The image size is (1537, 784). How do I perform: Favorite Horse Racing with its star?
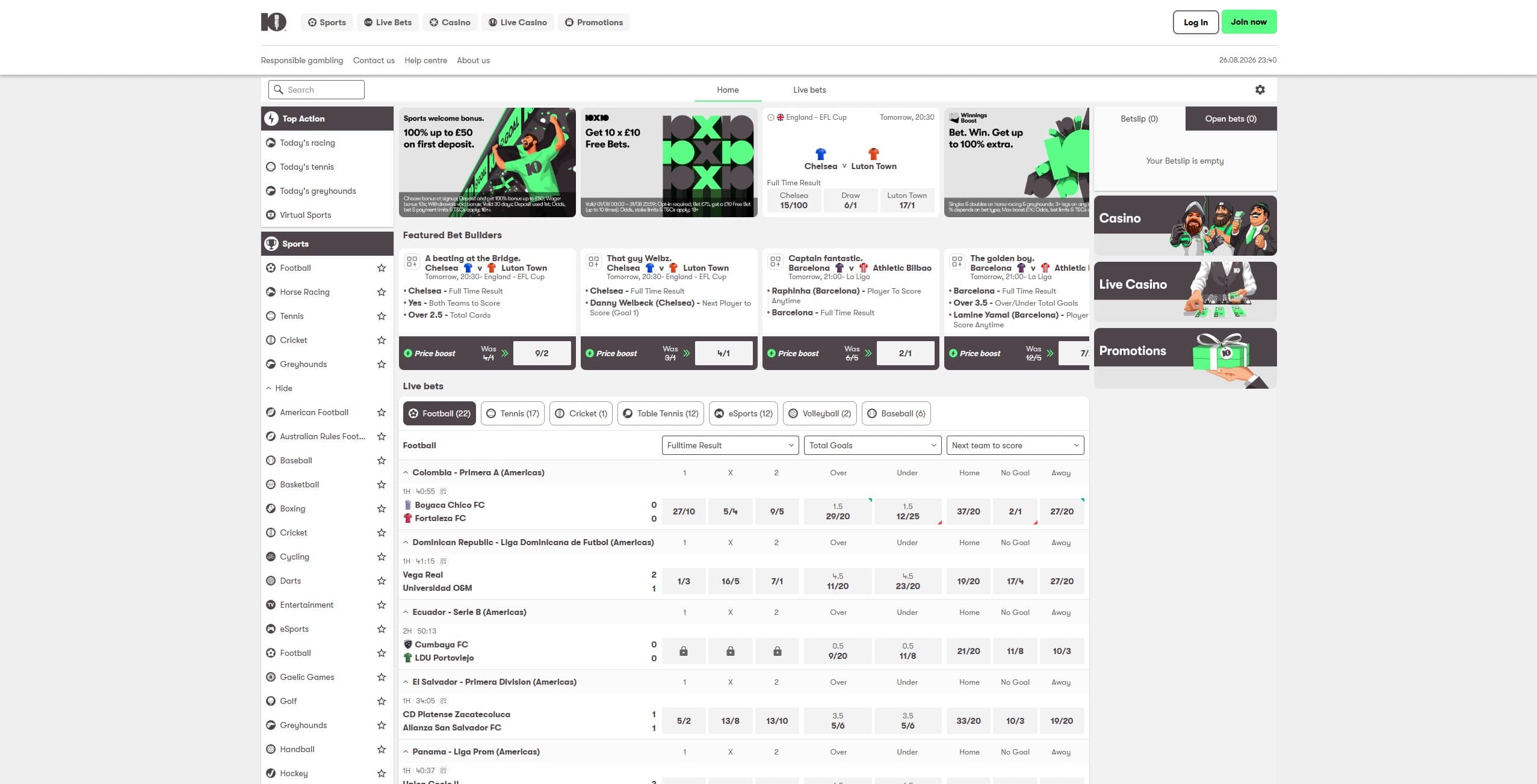[x=381, y=292]
